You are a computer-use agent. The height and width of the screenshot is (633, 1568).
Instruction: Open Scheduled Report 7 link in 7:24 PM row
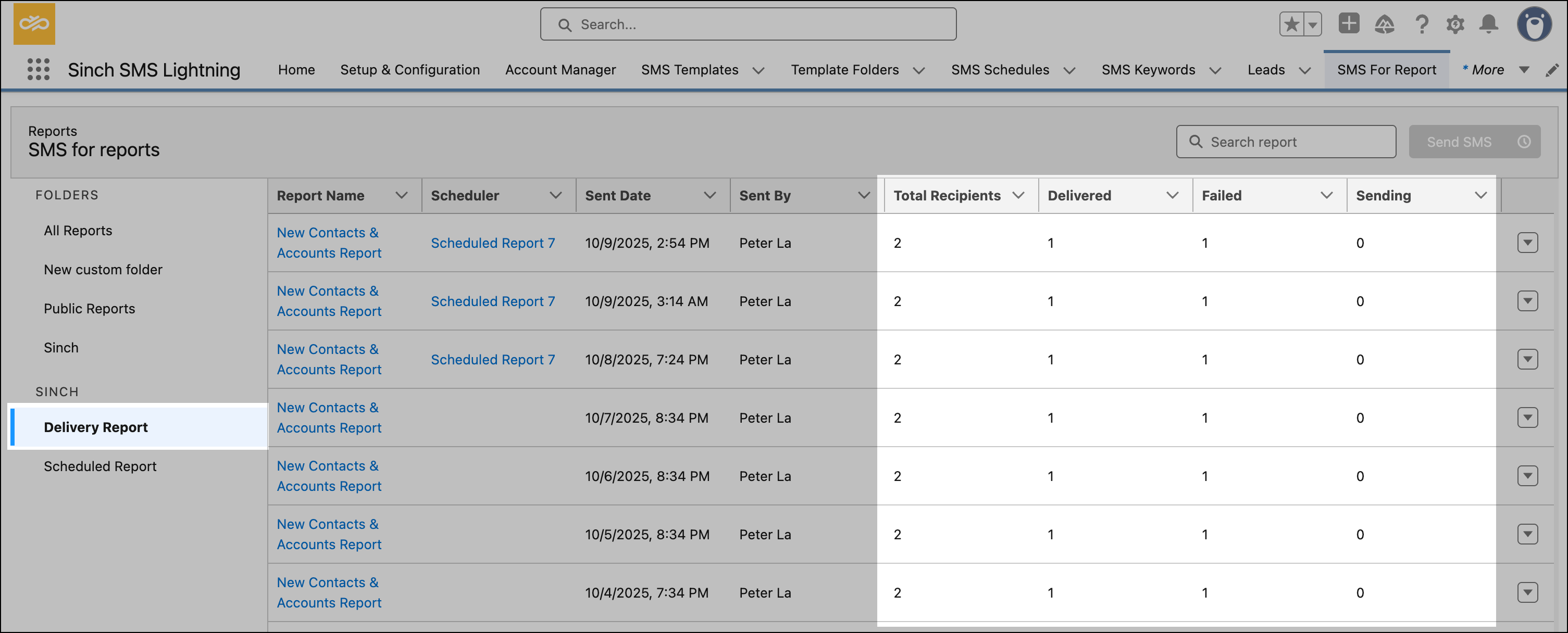492,359
